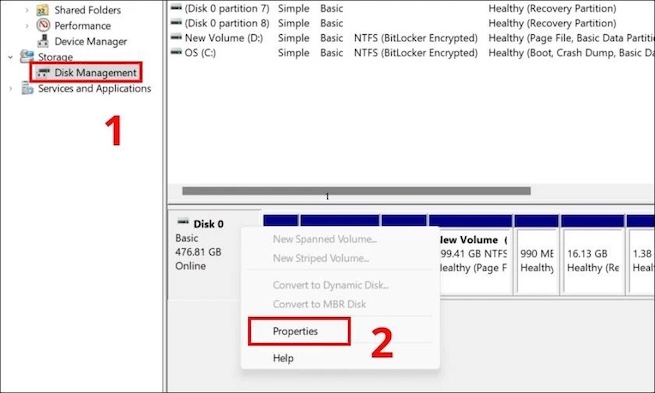
Task: Click the Disk Management drive icon
Action: [43, 73]
